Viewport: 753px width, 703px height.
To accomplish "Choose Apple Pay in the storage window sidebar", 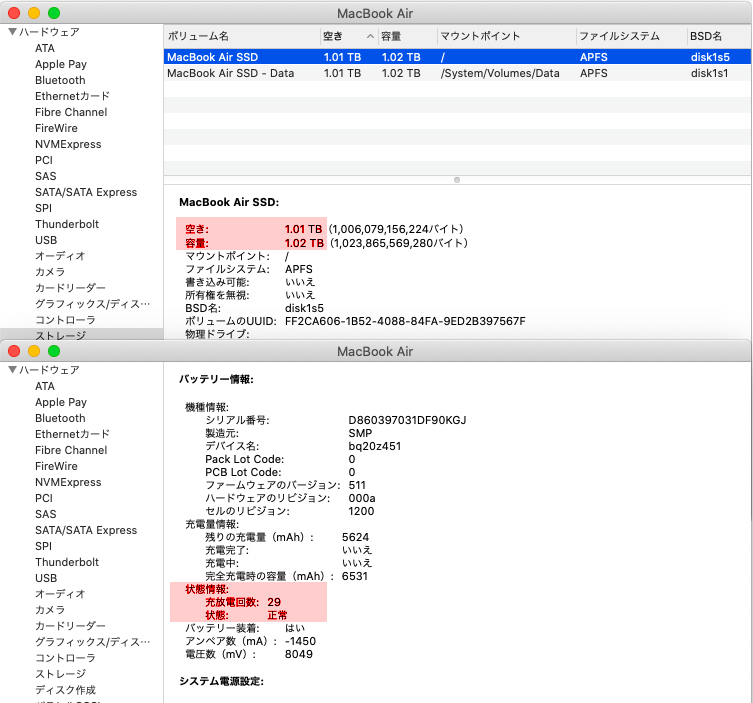I will 61,64.
